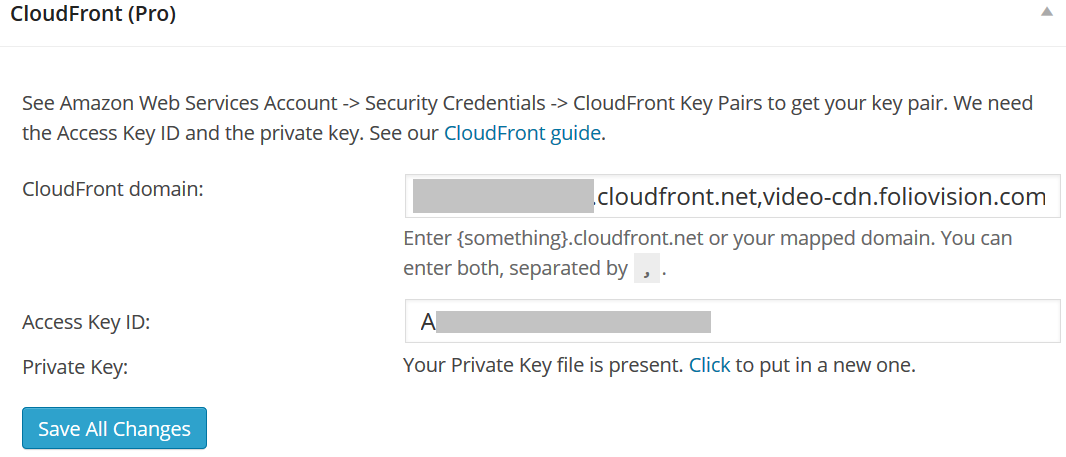
Task: Select the Private Key label
Action: 75,367
